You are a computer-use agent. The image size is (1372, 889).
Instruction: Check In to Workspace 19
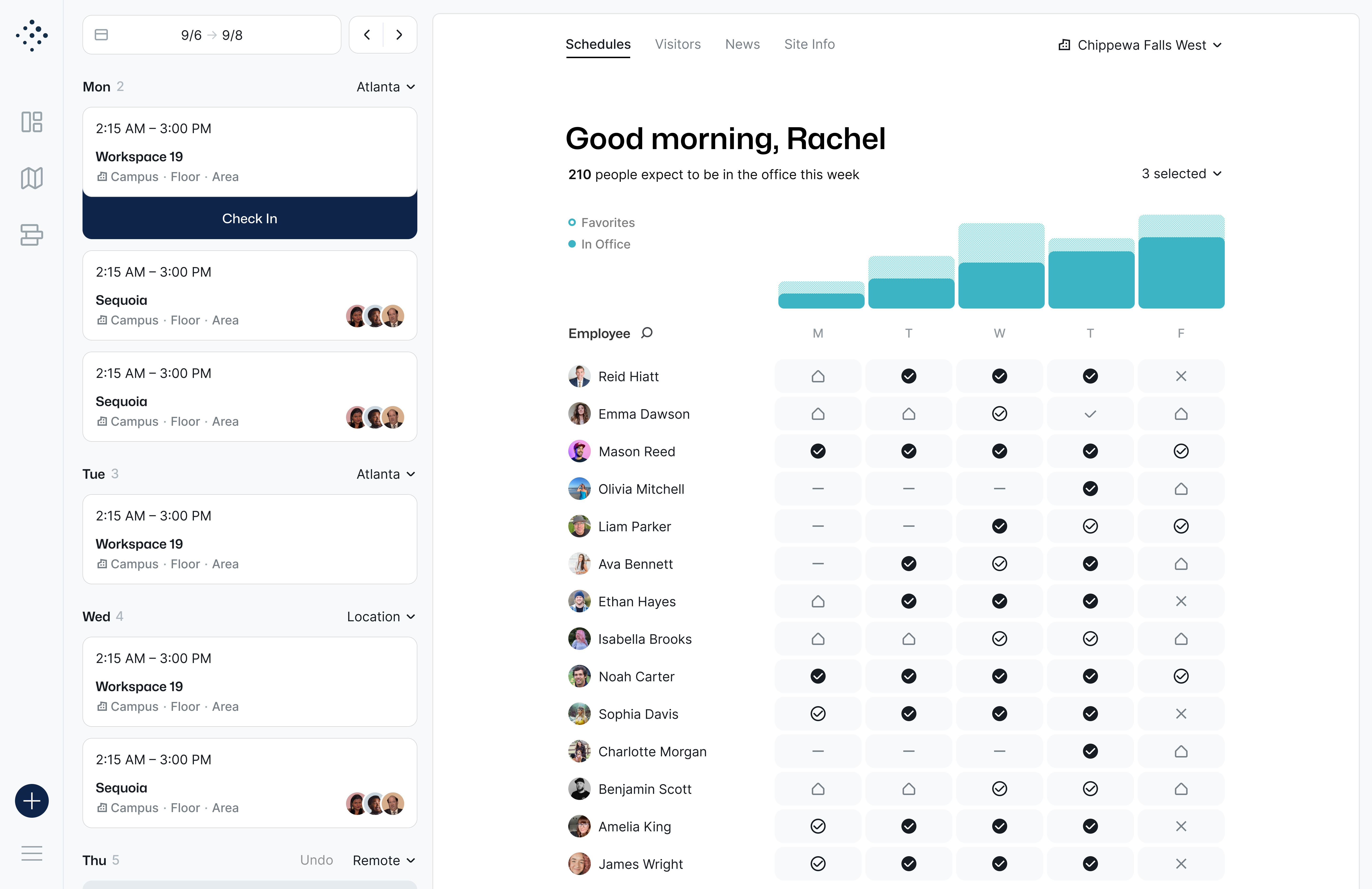click(x=250, y=218)
